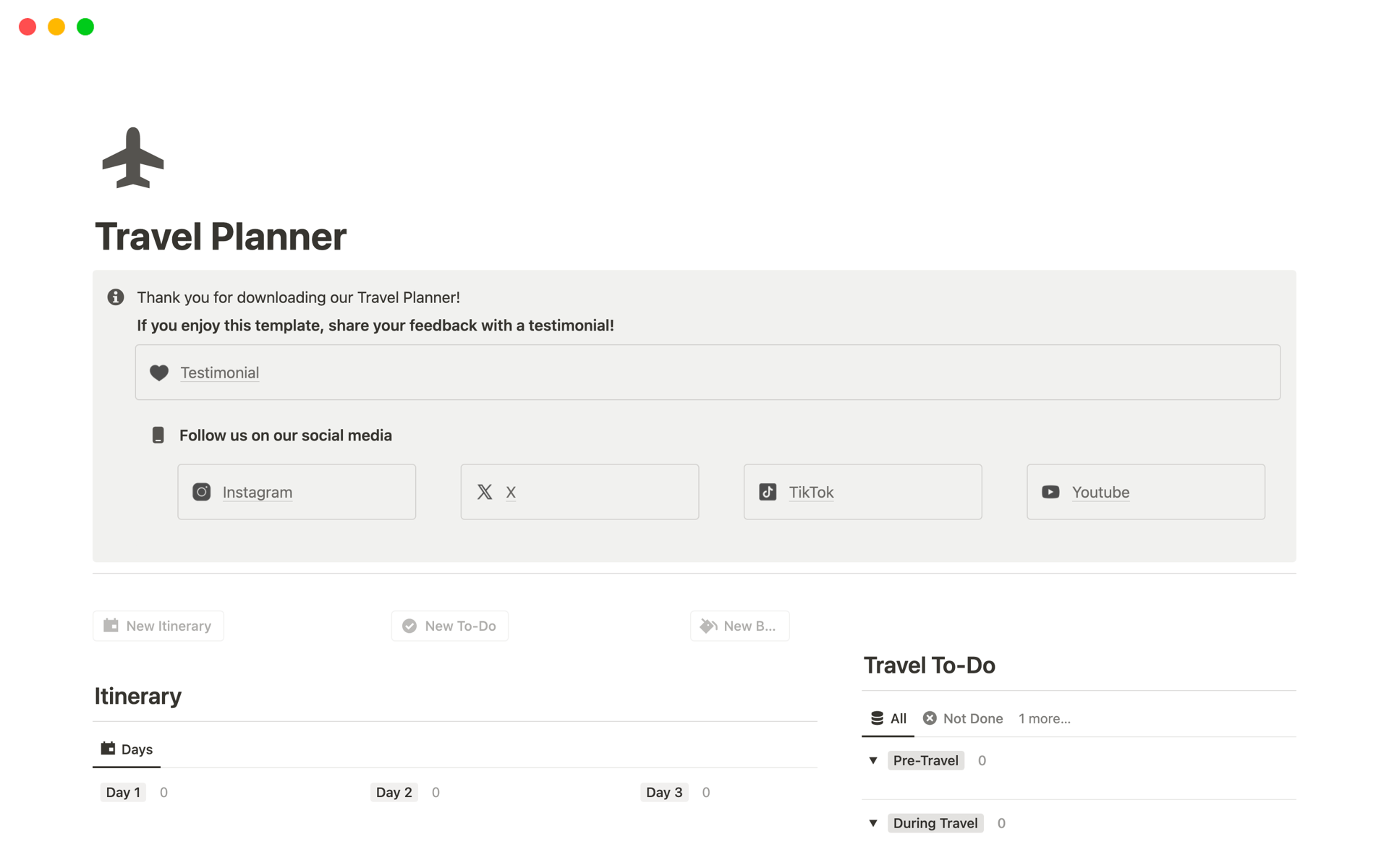The image size is (1389, 868).
Task: Click the Day 2 column label
Action: [394, 792]
